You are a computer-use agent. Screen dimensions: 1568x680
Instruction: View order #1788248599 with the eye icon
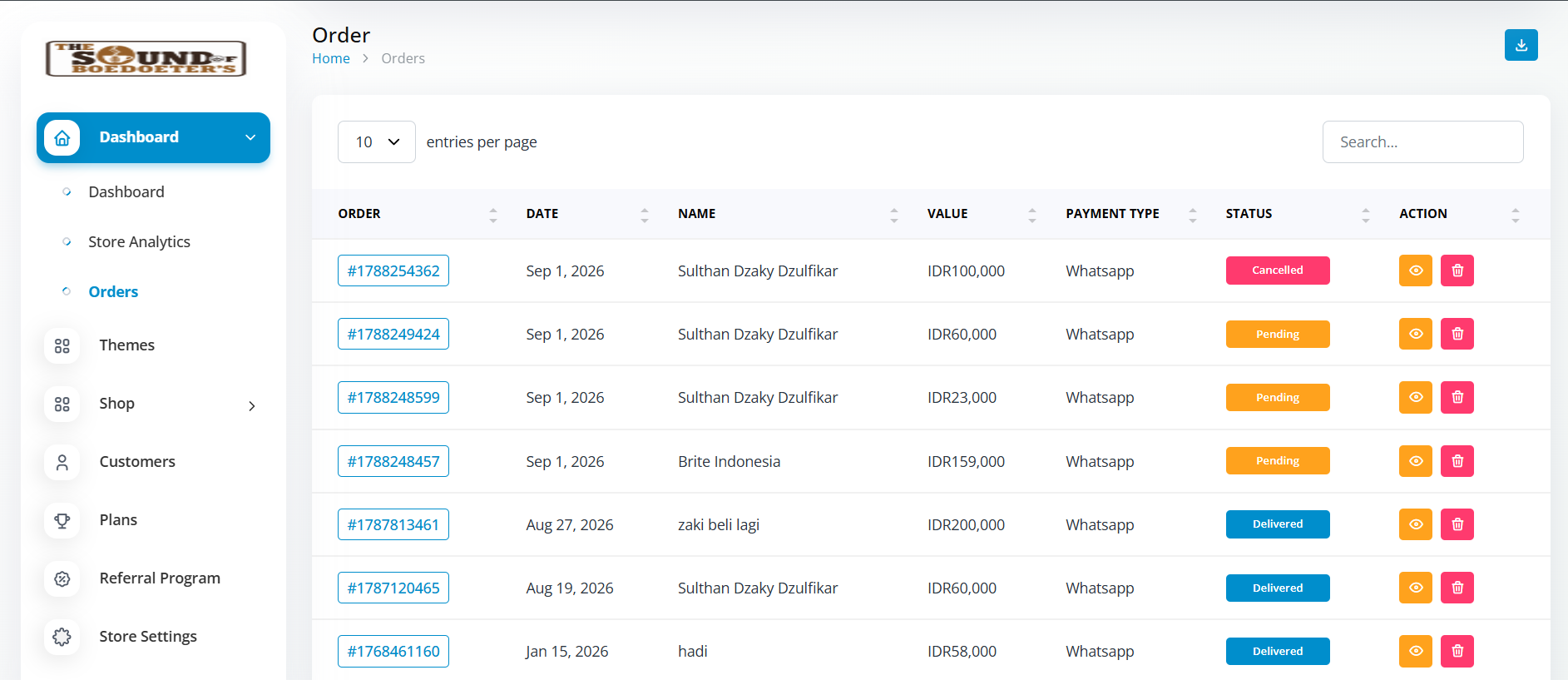pyautogui.click(x=1415, y=397)
